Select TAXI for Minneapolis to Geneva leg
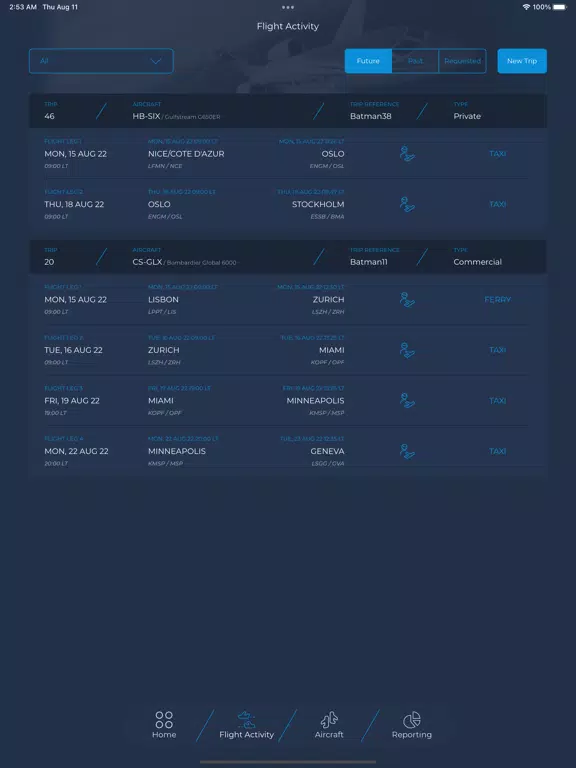576x768 pixels. 498,451
